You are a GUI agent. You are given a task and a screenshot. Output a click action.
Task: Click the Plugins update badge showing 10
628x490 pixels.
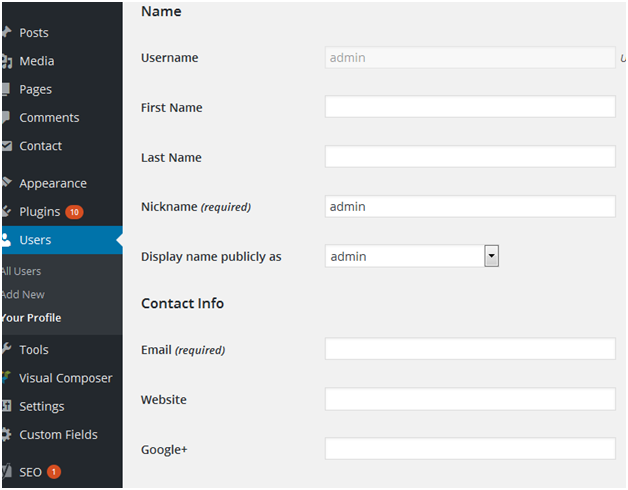pyautogui.click(x=74, y=212)
